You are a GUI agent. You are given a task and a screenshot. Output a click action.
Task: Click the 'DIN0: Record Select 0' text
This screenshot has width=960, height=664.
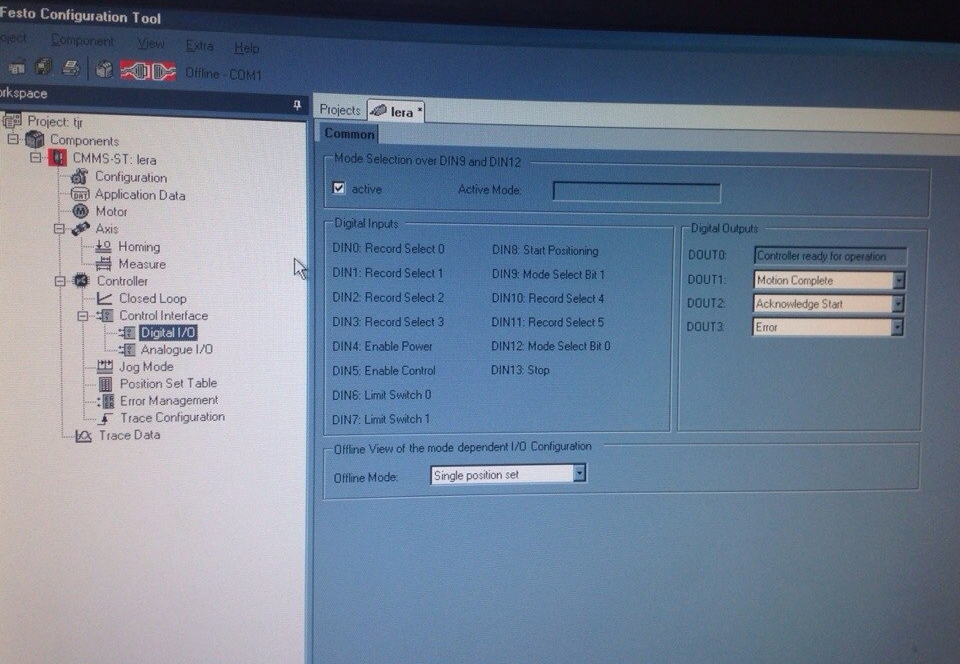[388, 248]
